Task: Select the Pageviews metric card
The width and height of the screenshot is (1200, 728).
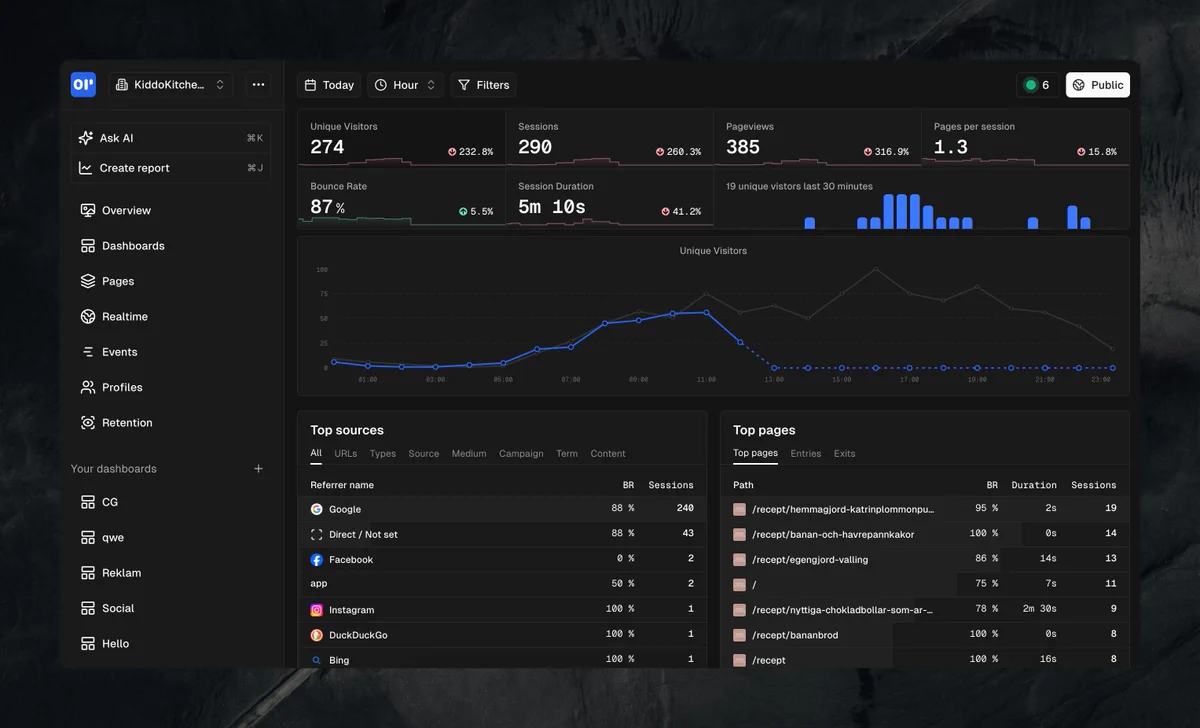Action: click(x=817, y=138)
